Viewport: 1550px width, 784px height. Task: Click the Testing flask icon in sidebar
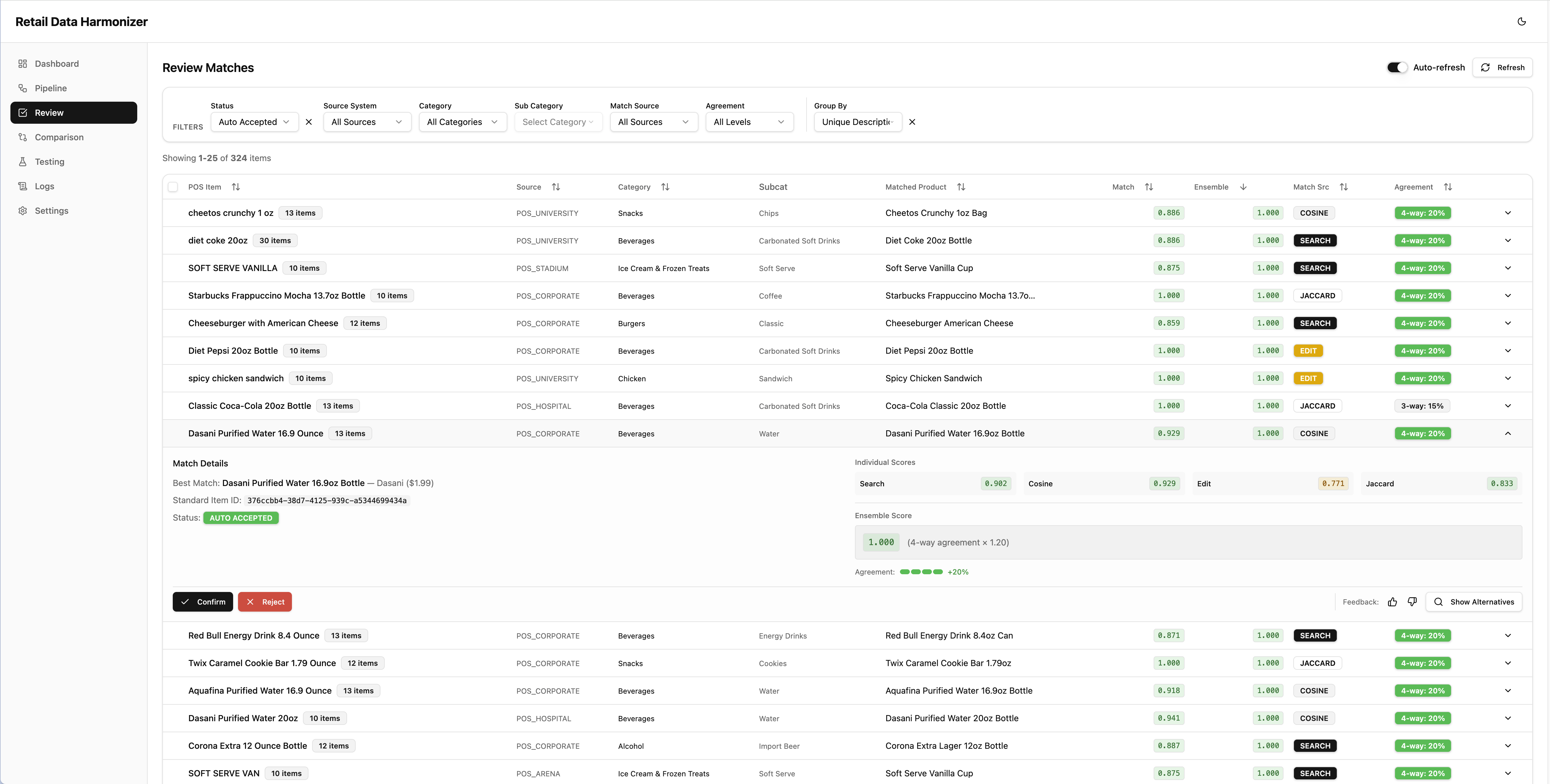(23, 162)
